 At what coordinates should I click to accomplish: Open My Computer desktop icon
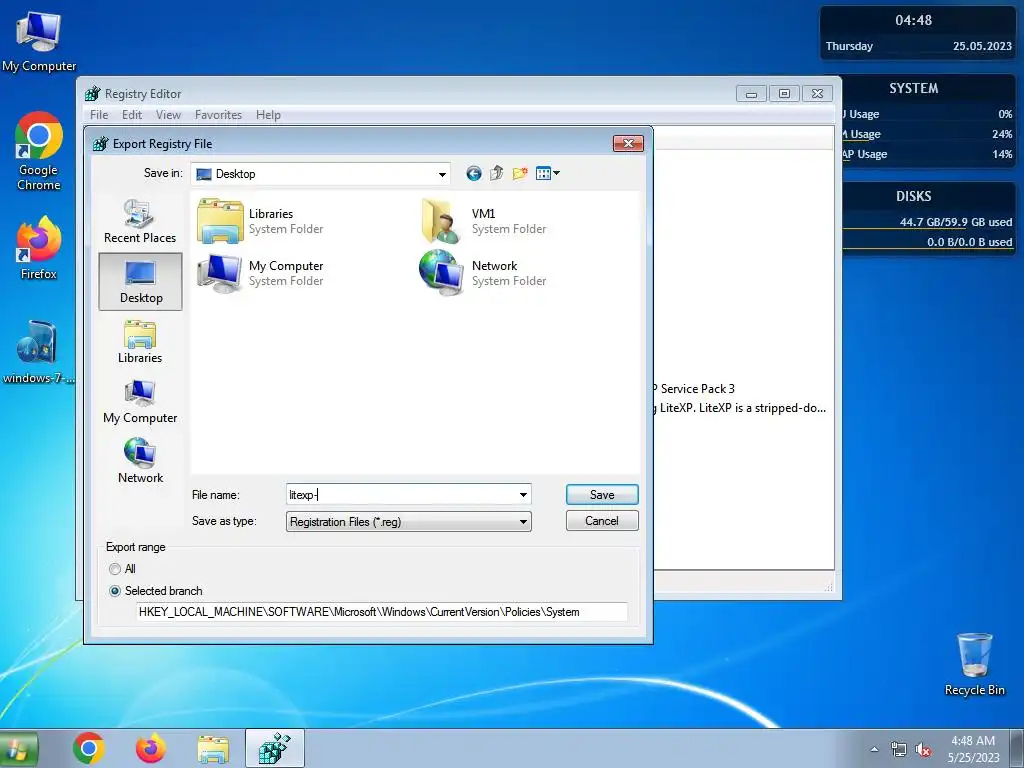pyautogui.click(x=39, y=42)
